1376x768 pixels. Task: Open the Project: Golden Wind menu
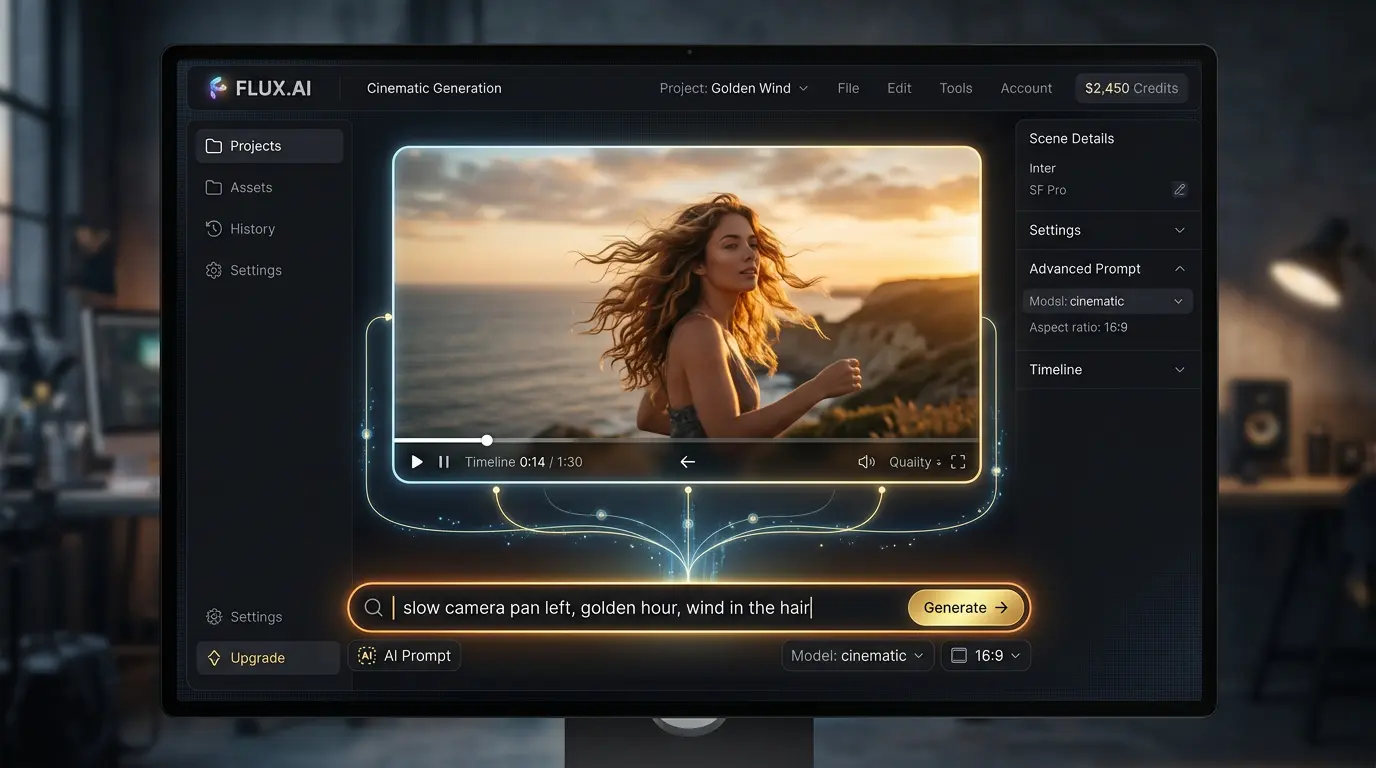point(735,88)
